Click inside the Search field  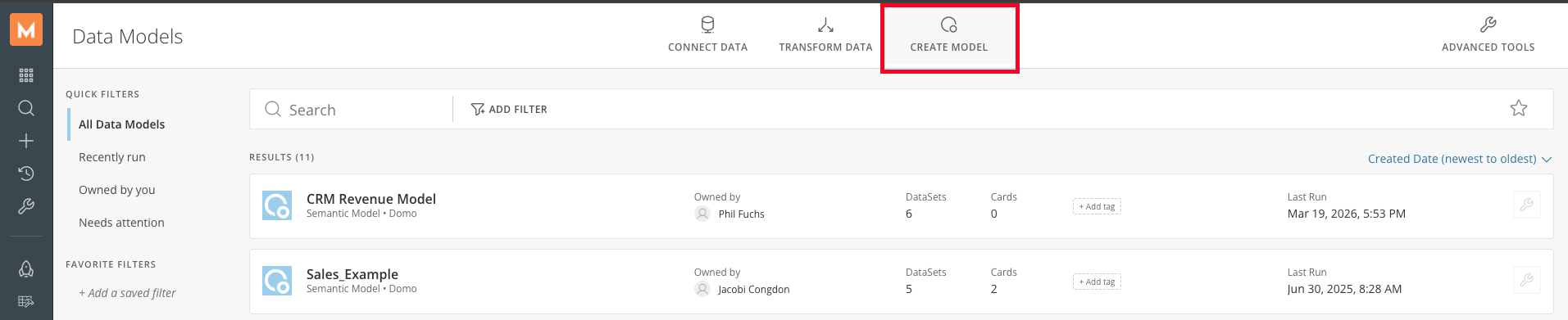351,109
